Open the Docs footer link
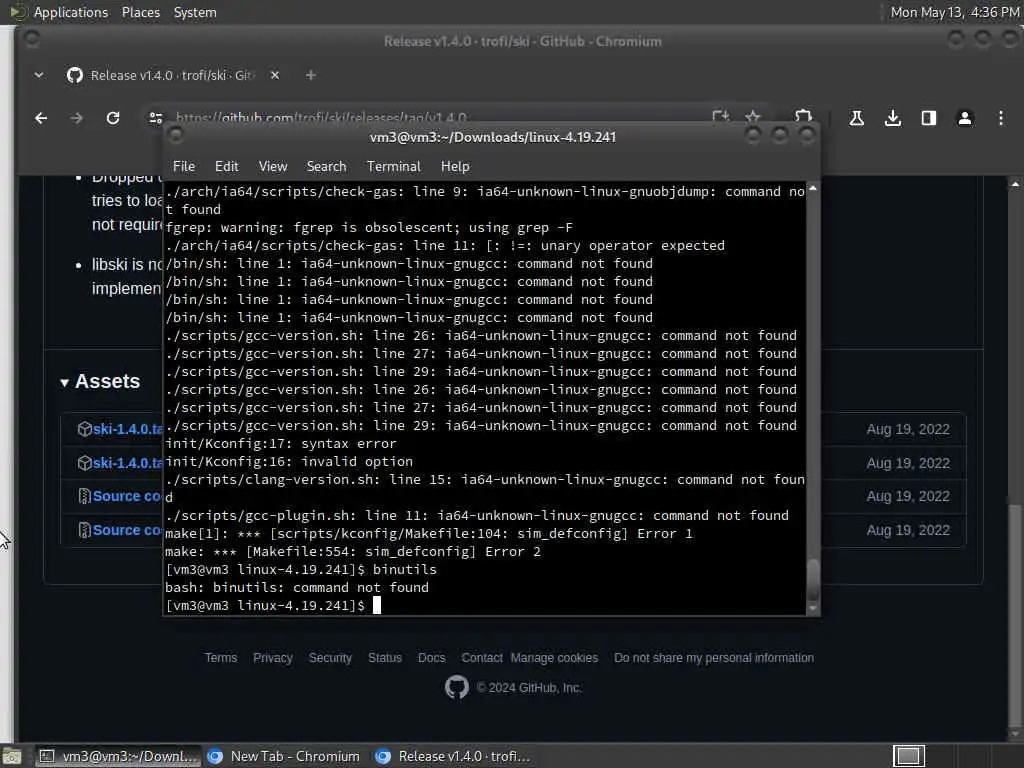Image resolution: width=1024 pixels, height=768 pixels. pyautogui.click(x=432, y=658)
